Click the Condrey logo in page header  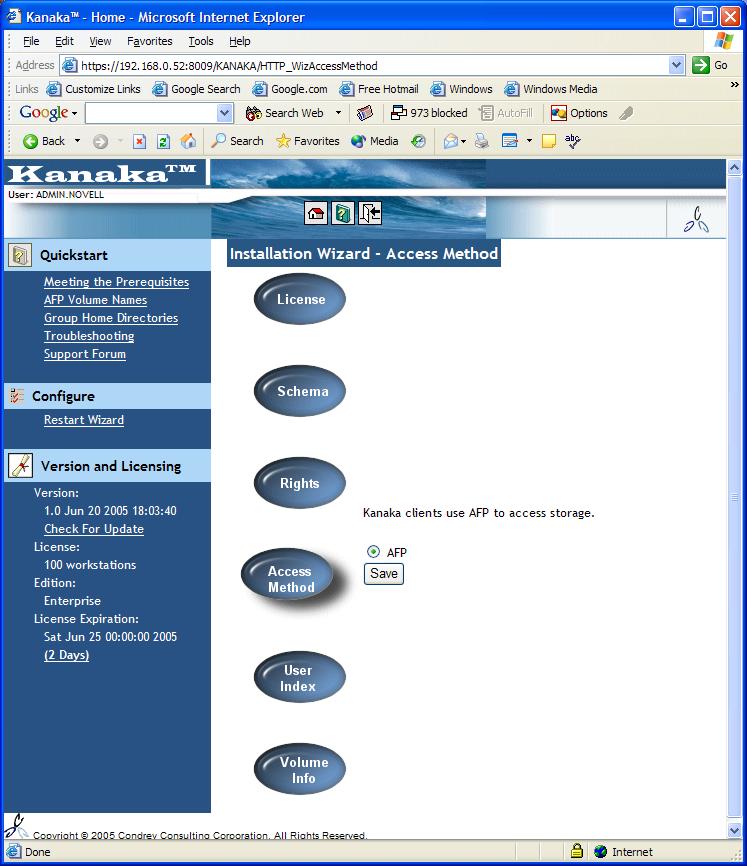coord(696,220)
